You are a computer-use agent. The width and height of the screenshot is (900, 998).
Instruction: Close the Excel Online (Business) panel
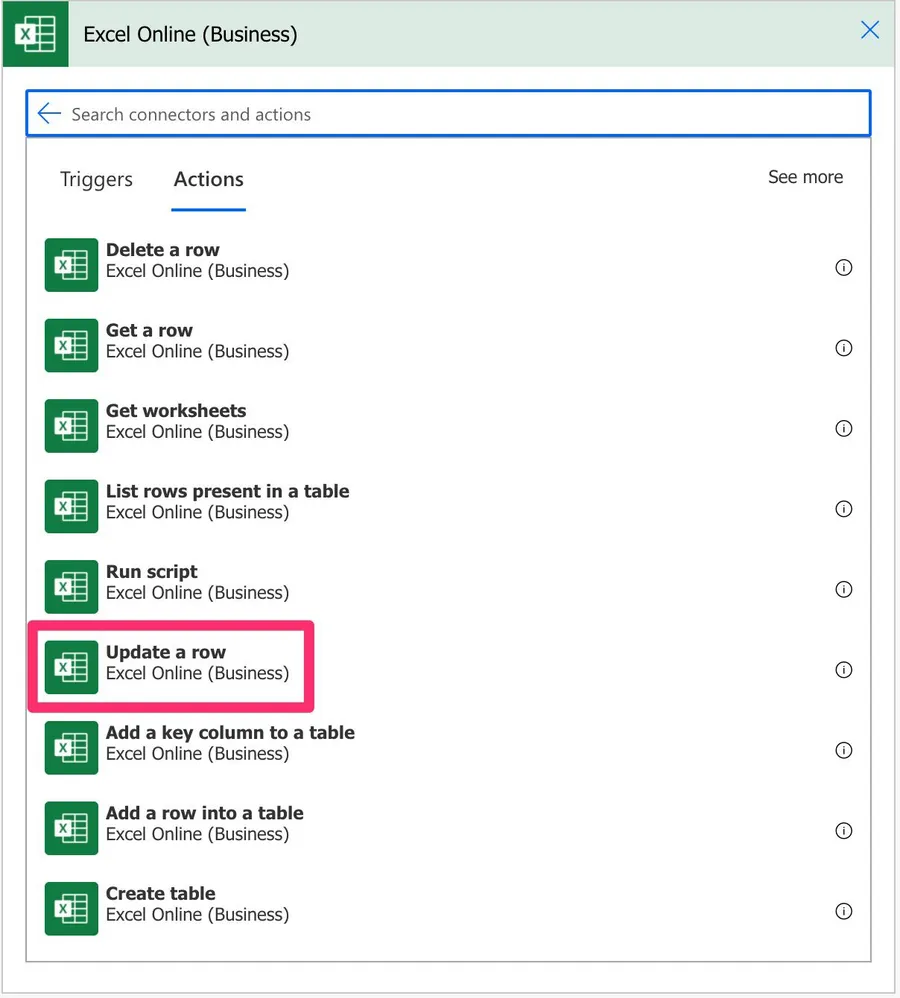(x=870, y=30)
